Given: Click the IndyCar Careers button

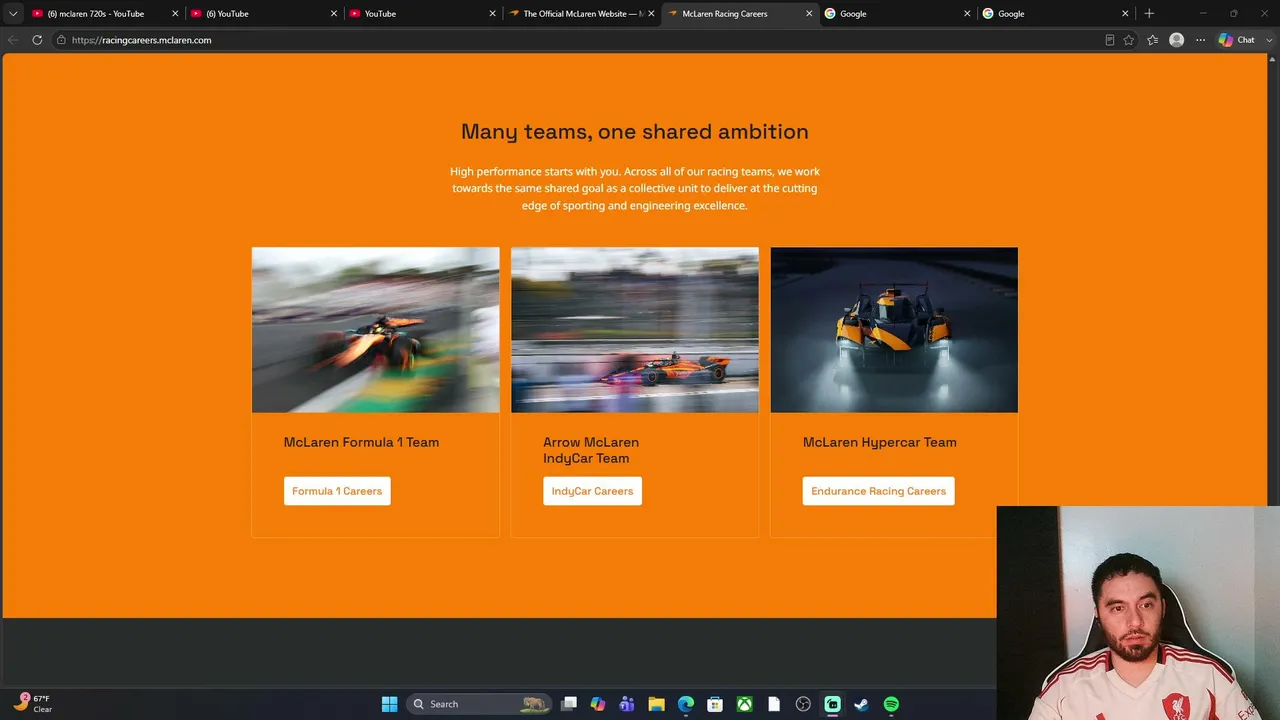Looking at the screenshot, I should [x=592, y=491].
